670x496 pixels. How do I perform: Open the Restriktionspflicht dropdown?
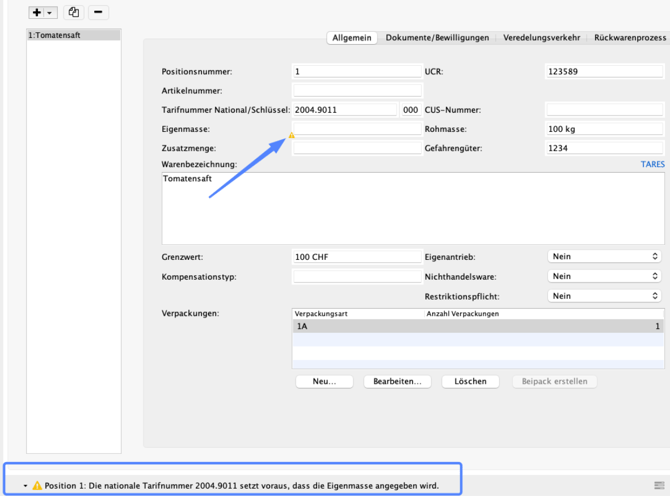[x=604, y=296]
